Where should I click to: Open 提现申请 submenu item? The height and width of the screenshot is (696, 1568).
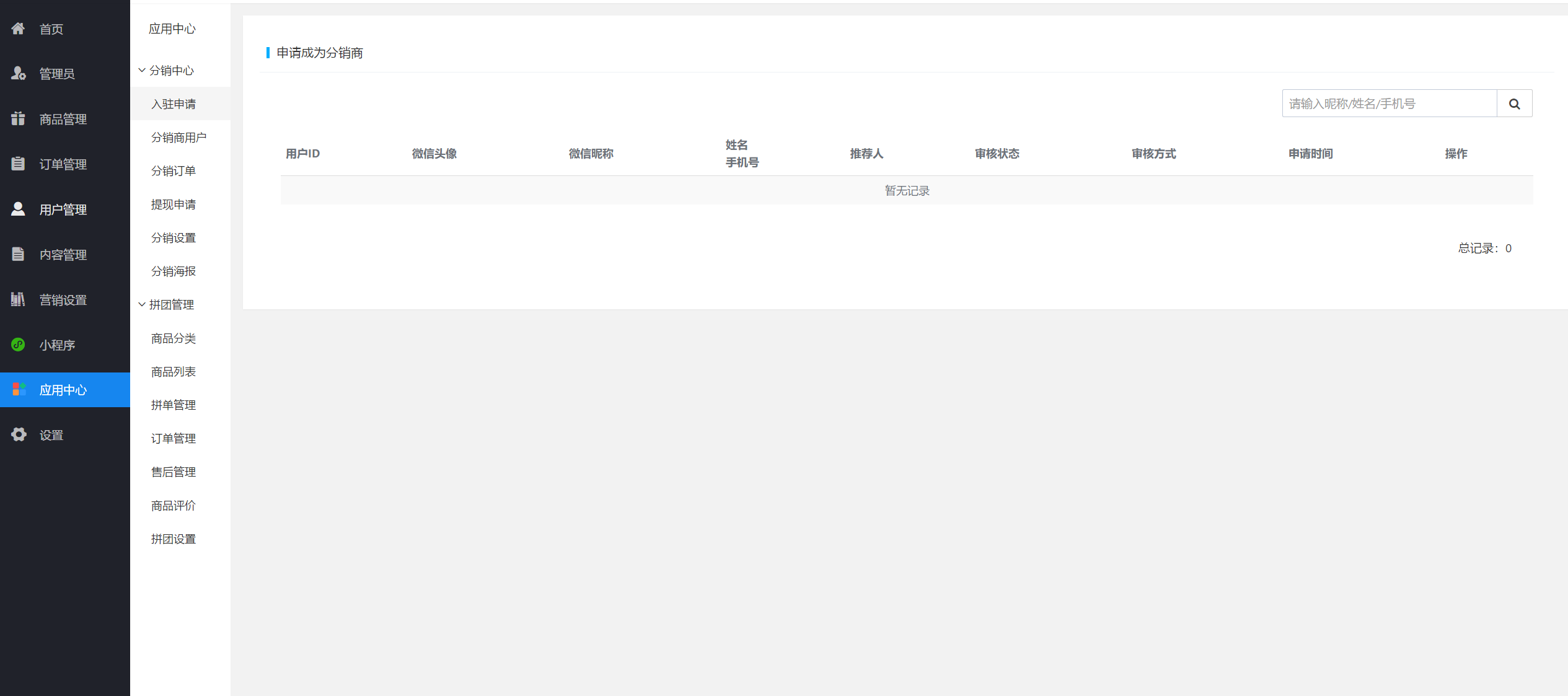coord(174,205)
